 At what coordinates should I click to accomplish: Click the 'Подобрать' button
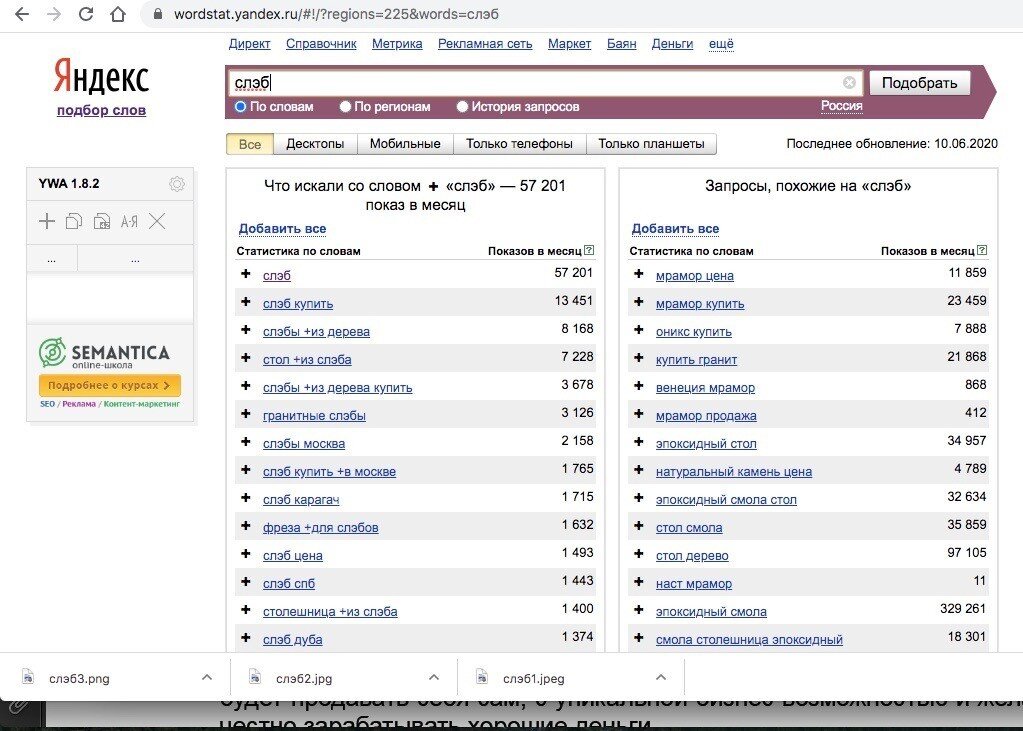[x=919, y=83]
